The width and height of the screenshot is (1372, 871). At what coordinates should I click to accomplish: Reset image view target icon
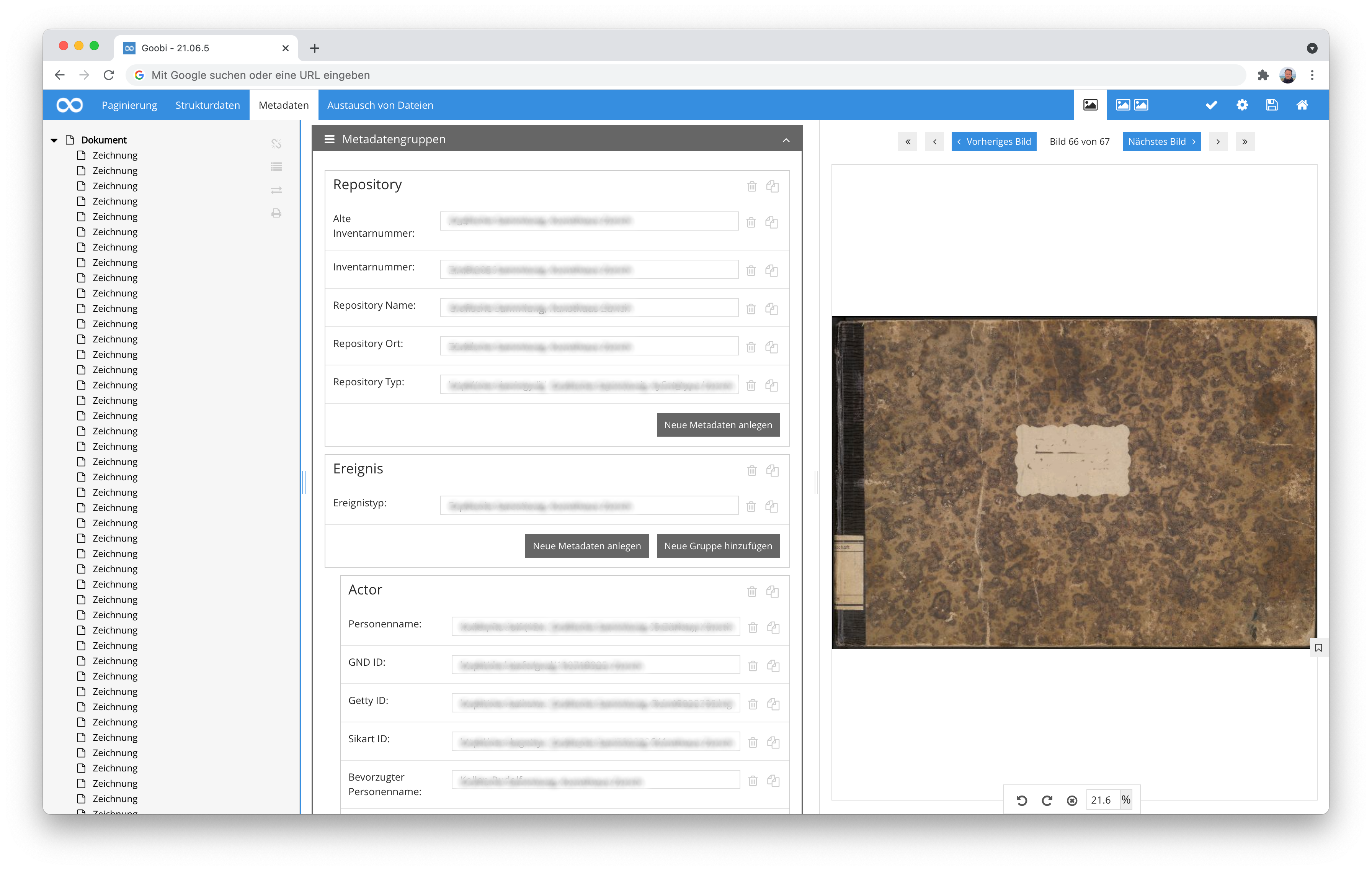[1072, 800]
